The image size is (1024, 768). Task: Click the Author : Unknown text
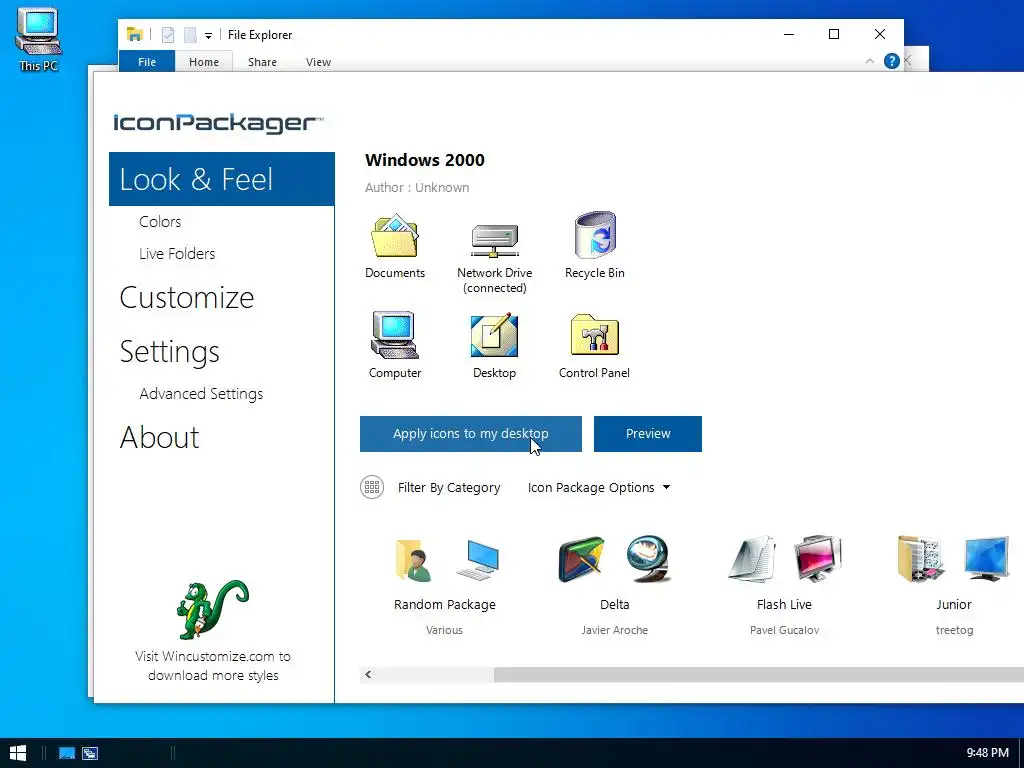(x=417, y=187)
